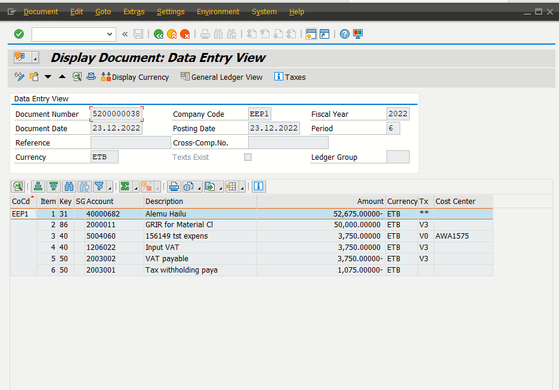Click the Display/Change pencil-glasses icon

pos(19,77)
